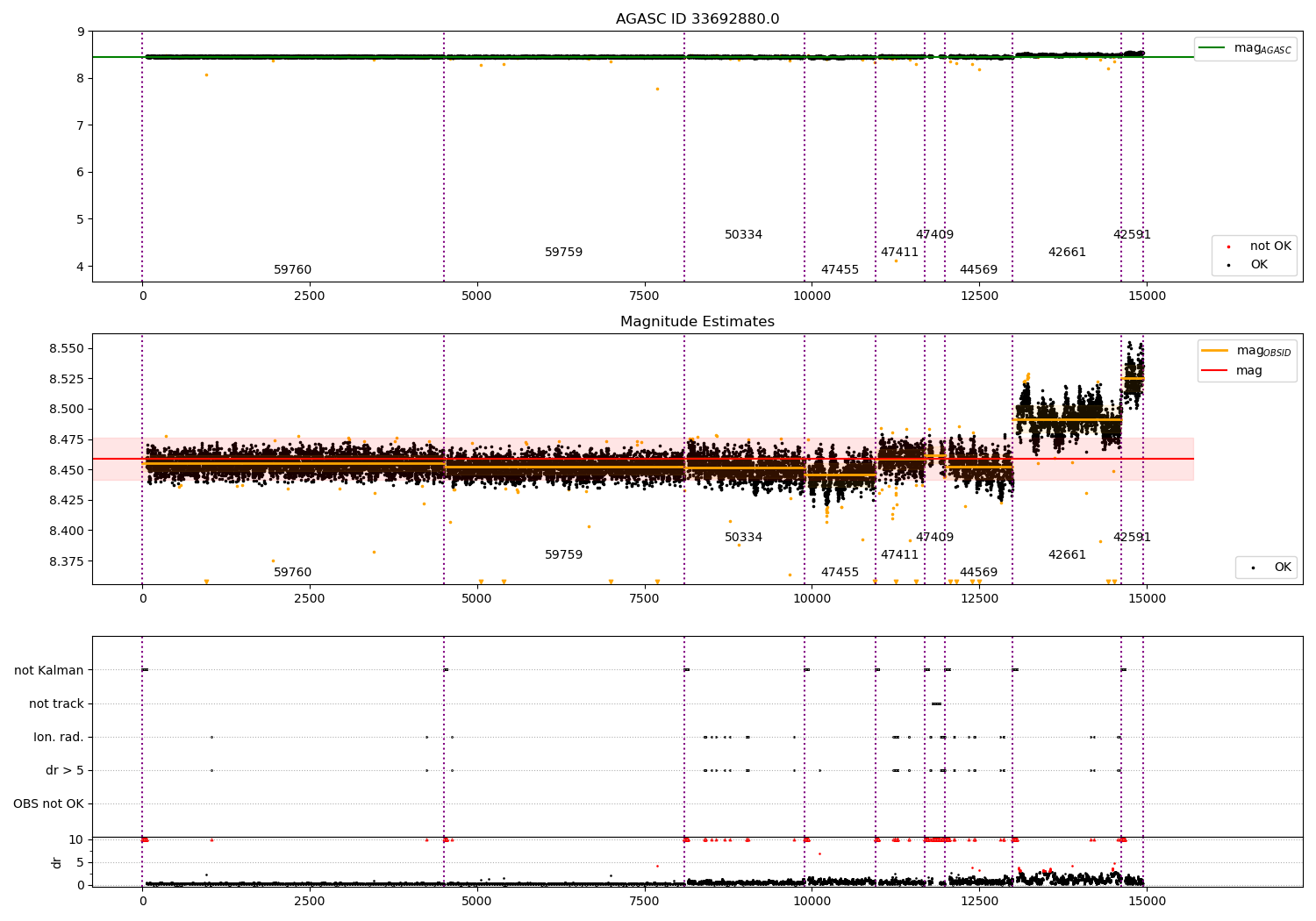This screenshot has height=921, width=1316.
Task: Click x-axis tick "5000" in Magnitude Estimates plot
Action: [x=477, y=598]
